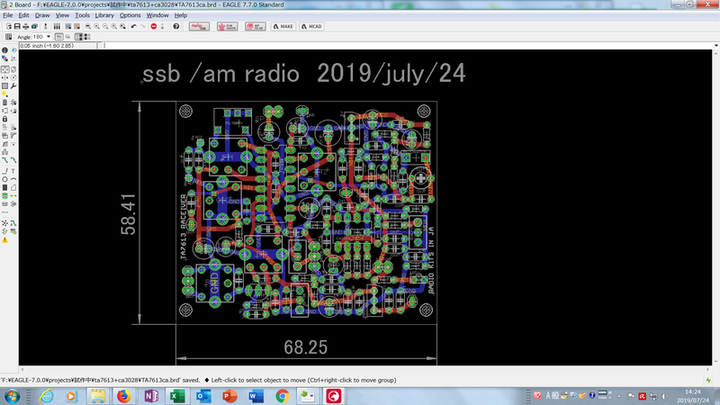Open the Help question mark icon

[176, 26]
